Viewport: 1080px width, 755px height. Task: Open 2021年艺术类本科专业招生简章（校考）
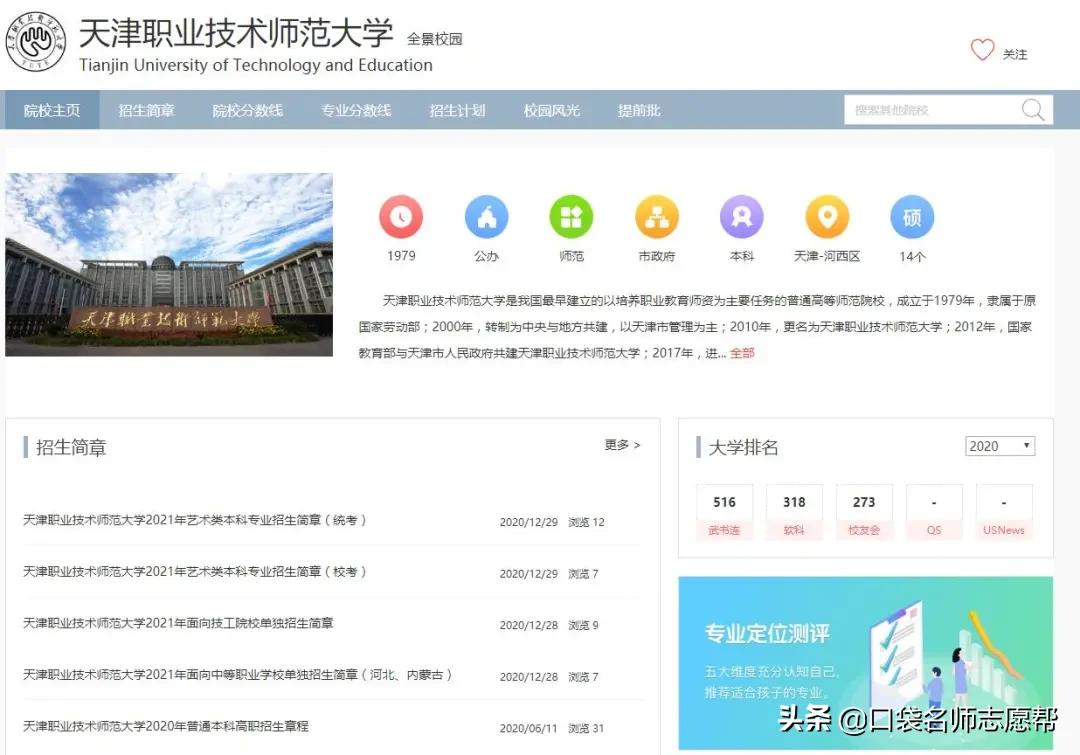(195, 572)
